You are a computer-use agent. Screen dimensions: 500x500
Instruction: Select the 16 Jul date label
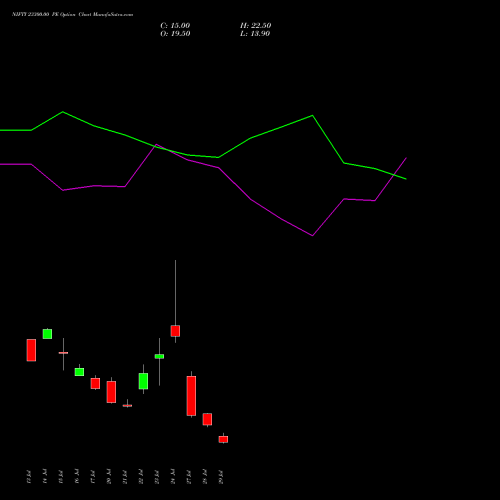tap(76, 477)
